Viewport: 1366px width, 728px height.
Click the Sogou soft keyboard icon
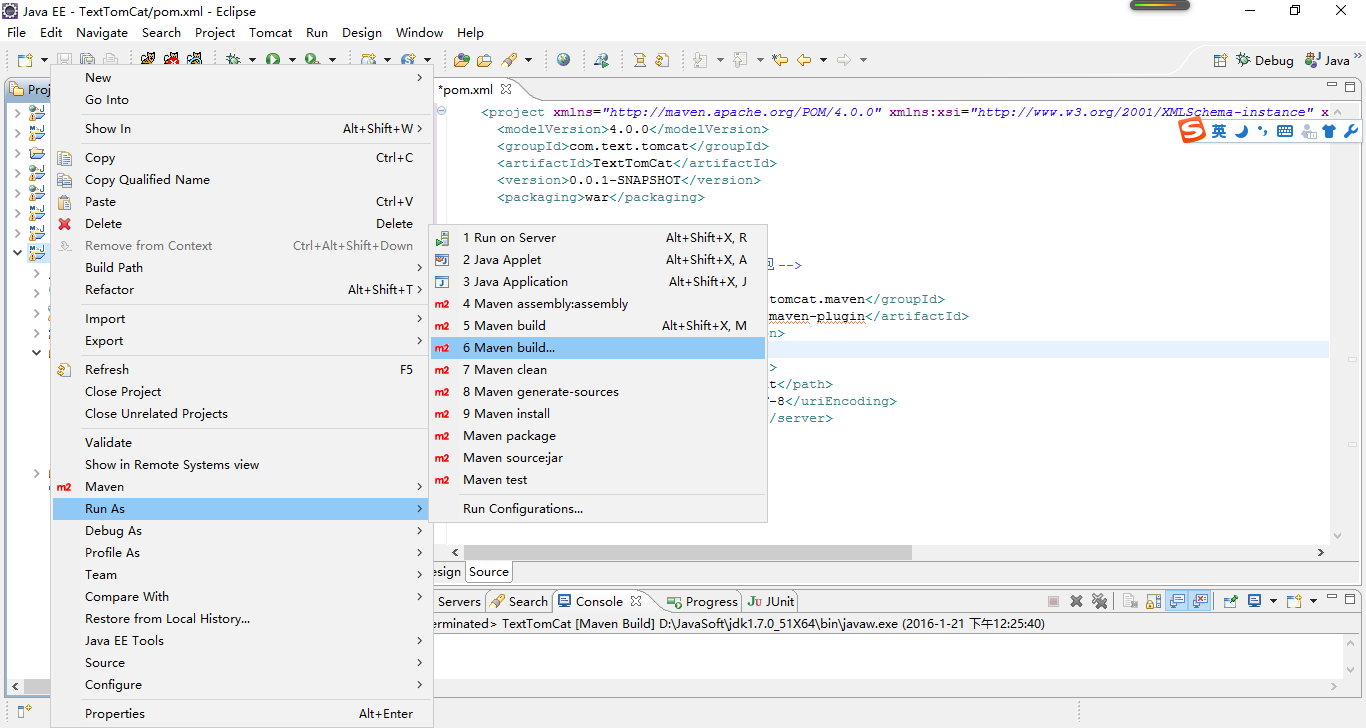pos(1285,131)
